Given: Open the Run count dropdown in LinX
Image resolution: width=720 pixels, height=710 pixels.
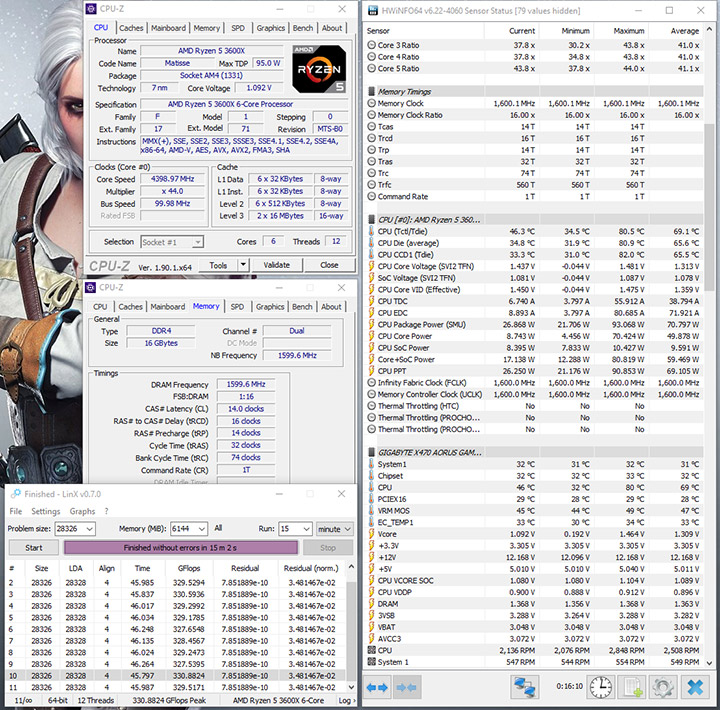Looking at the screenshot, I should click(x=304, y=528).
